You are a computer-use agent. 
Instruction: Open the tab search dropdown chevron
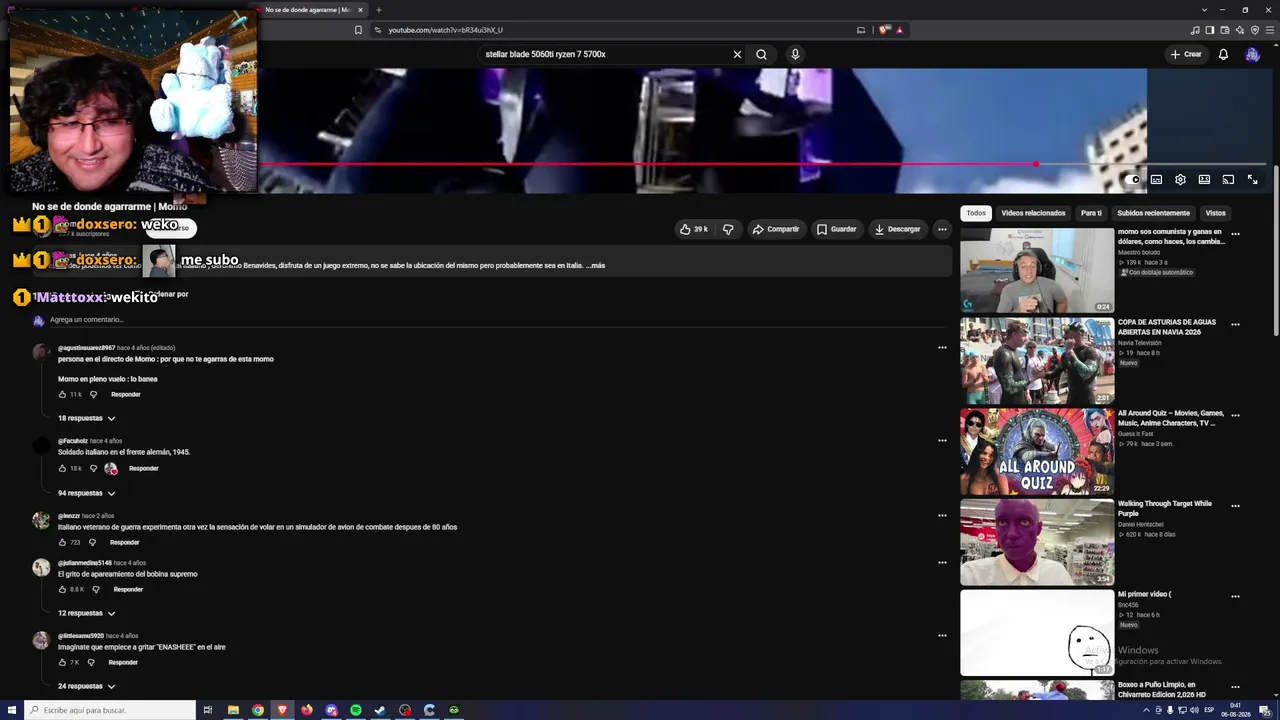pos(1204,10)
